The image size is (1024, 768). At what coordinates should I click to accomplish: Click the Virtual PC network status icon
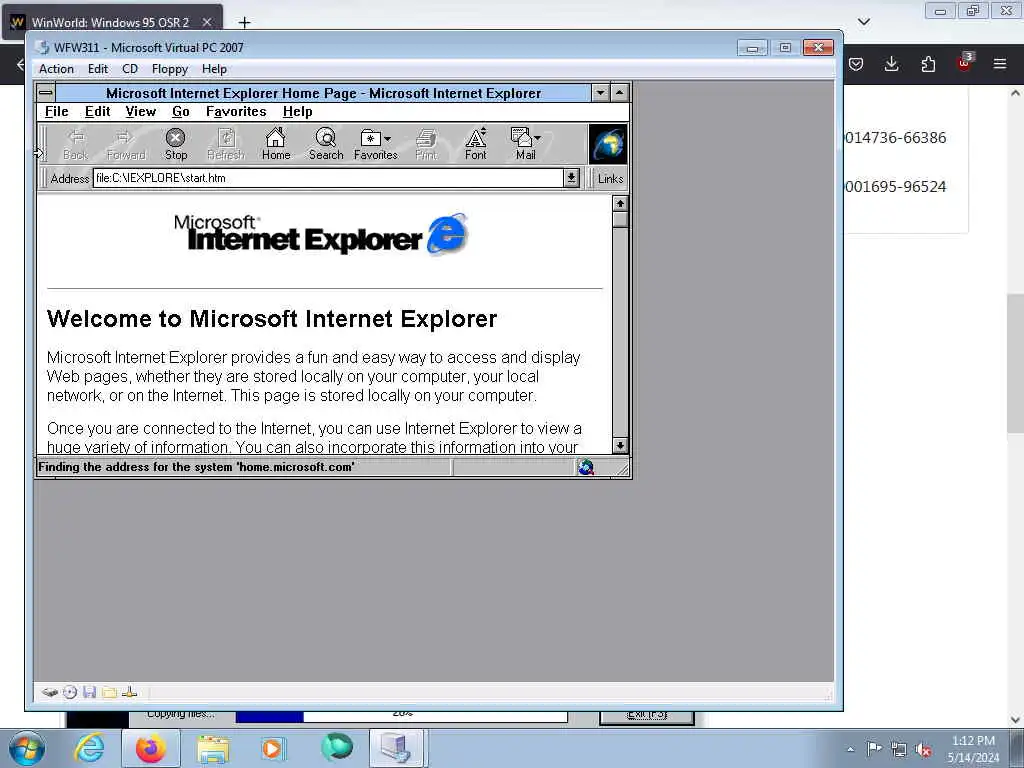(129, 692)
